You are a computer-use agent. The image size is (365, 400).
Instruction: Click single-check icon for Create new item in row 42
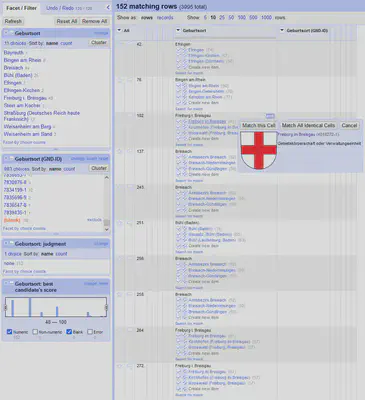point(179,67)
